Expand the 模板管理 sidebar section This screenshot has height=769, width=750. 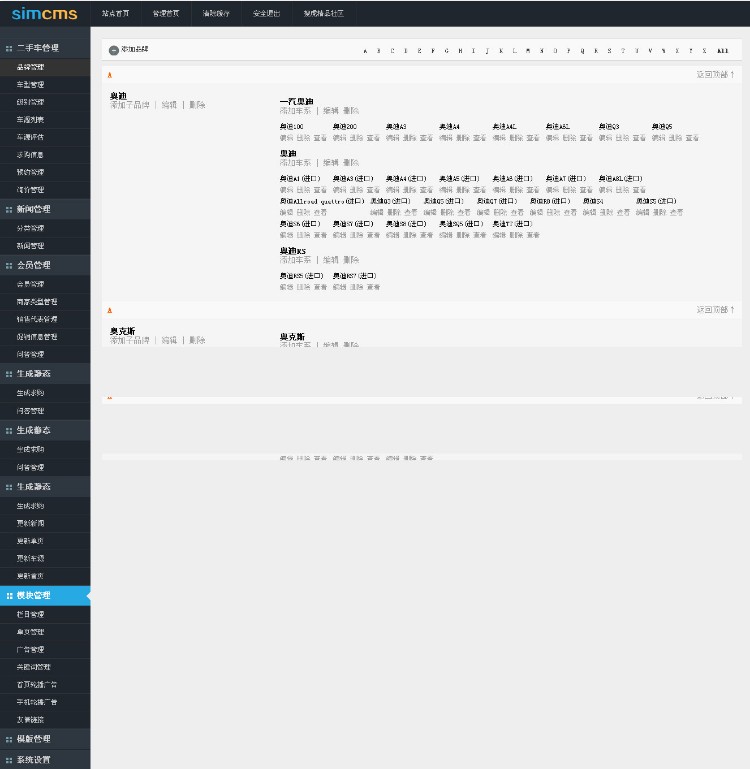(x=45, y=739)
